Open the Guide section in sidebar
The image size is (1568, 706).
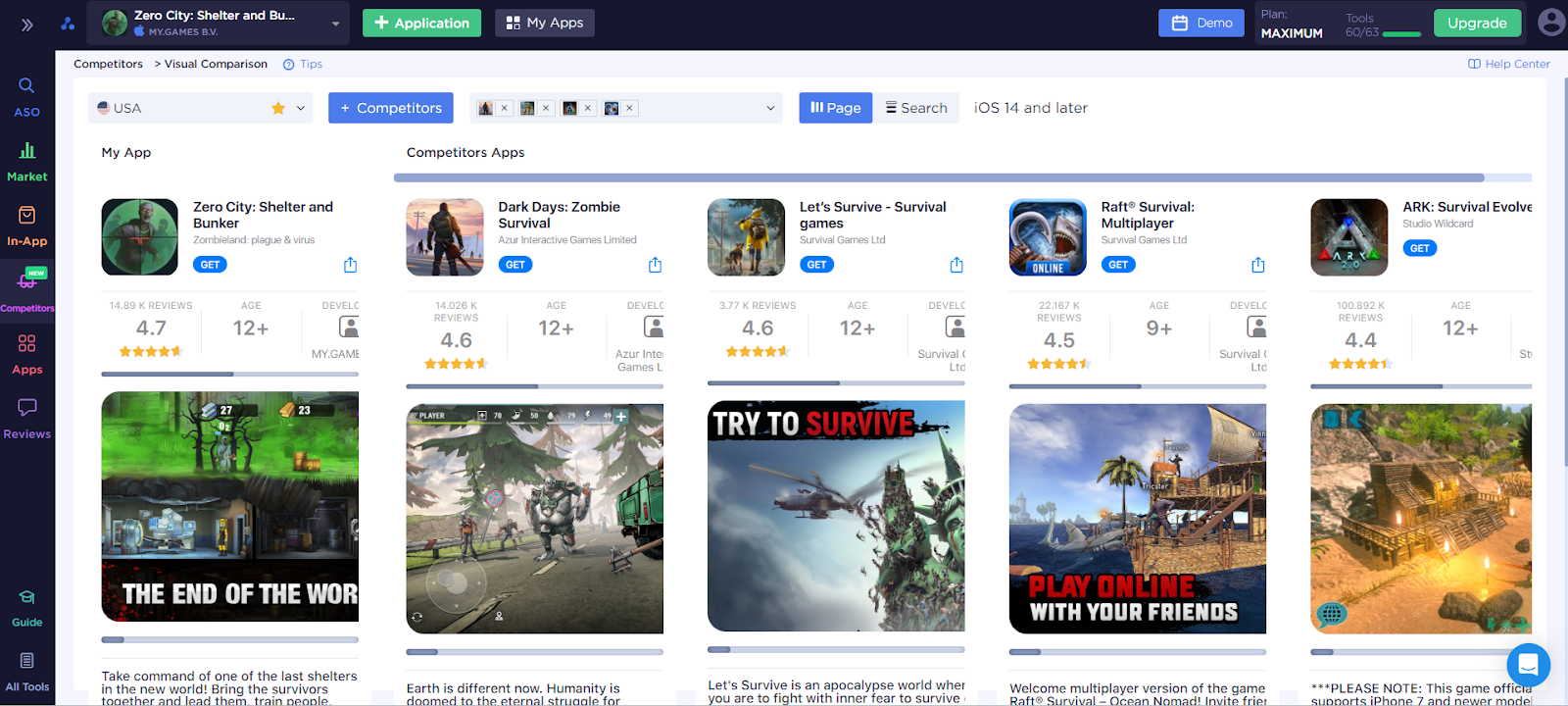pyautogui.click(x=27, y=609)
